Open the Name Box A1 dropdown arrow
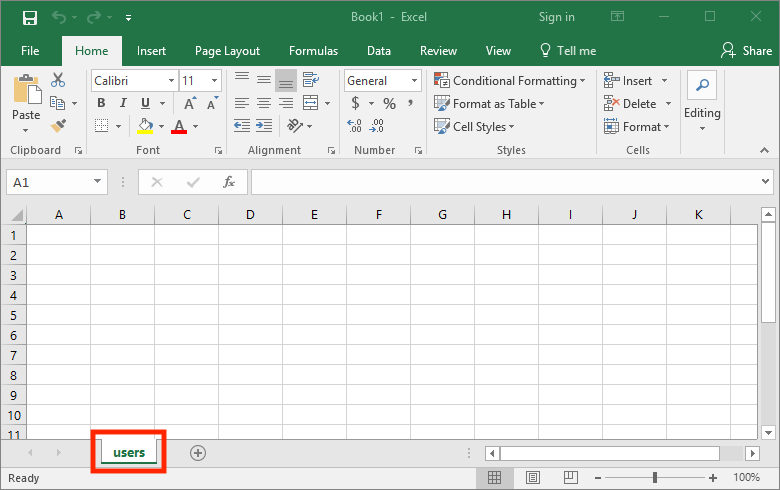The height and width of the screenshot is (490, 780). [98, 182]
